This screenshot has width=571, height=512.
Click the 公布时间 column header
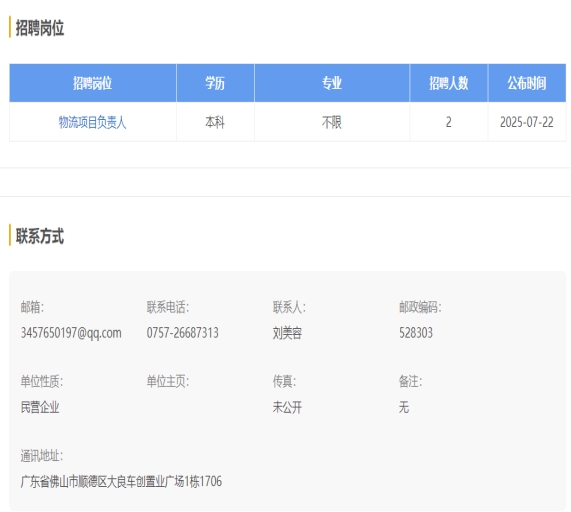(x=527, y=83)
